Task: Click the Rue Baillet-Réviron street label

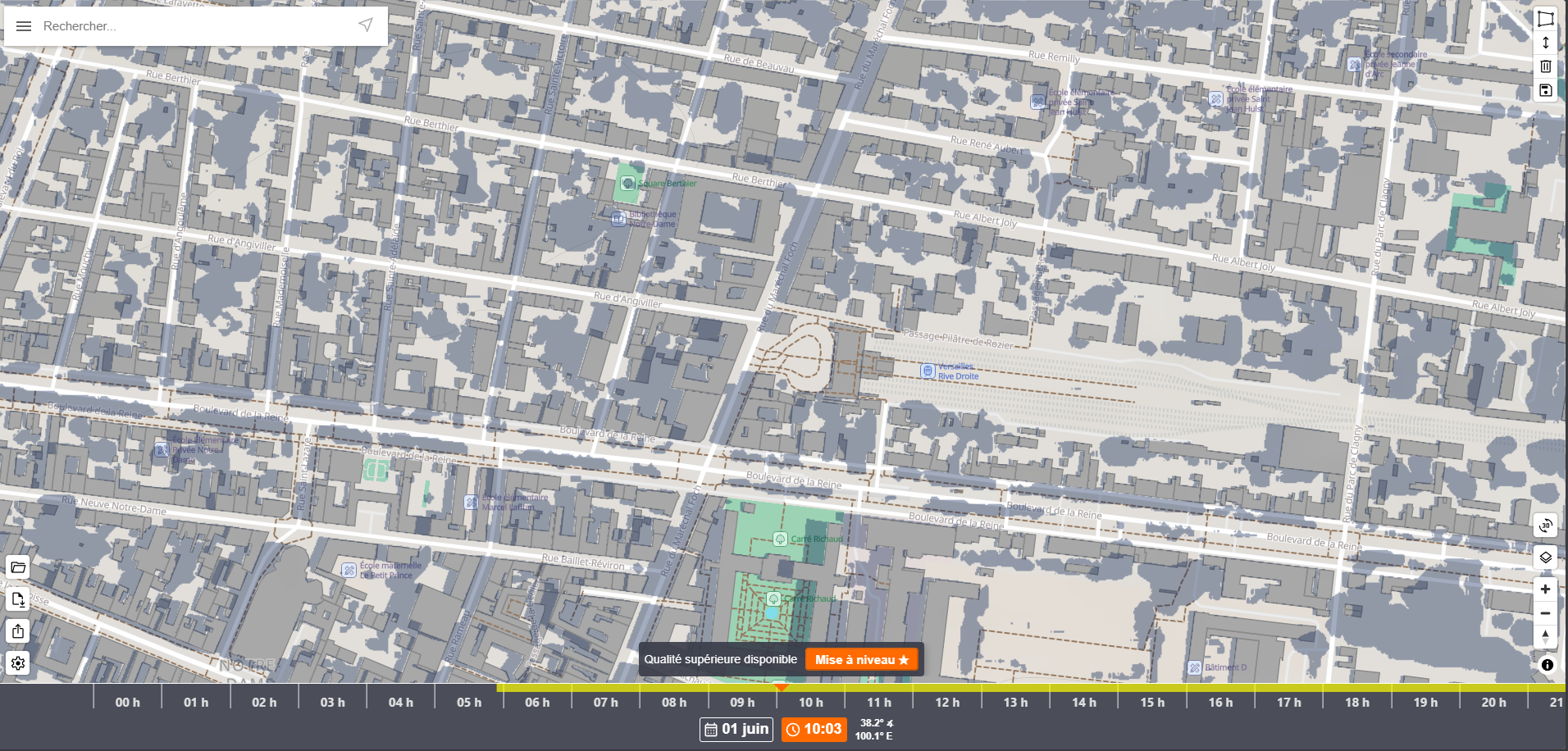Action: point(583,562)
